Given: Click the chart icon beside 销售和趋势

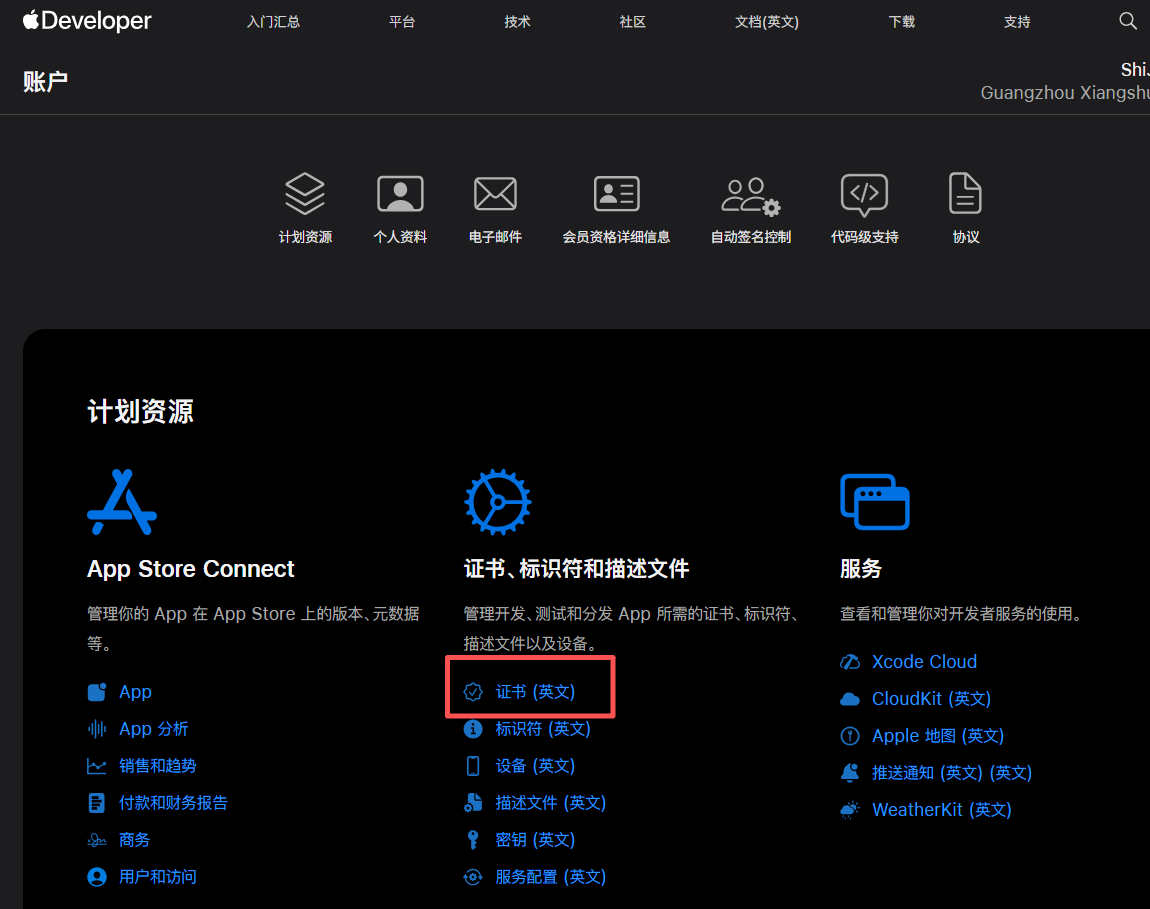Looking at the screenshot, I should [97, 766].
